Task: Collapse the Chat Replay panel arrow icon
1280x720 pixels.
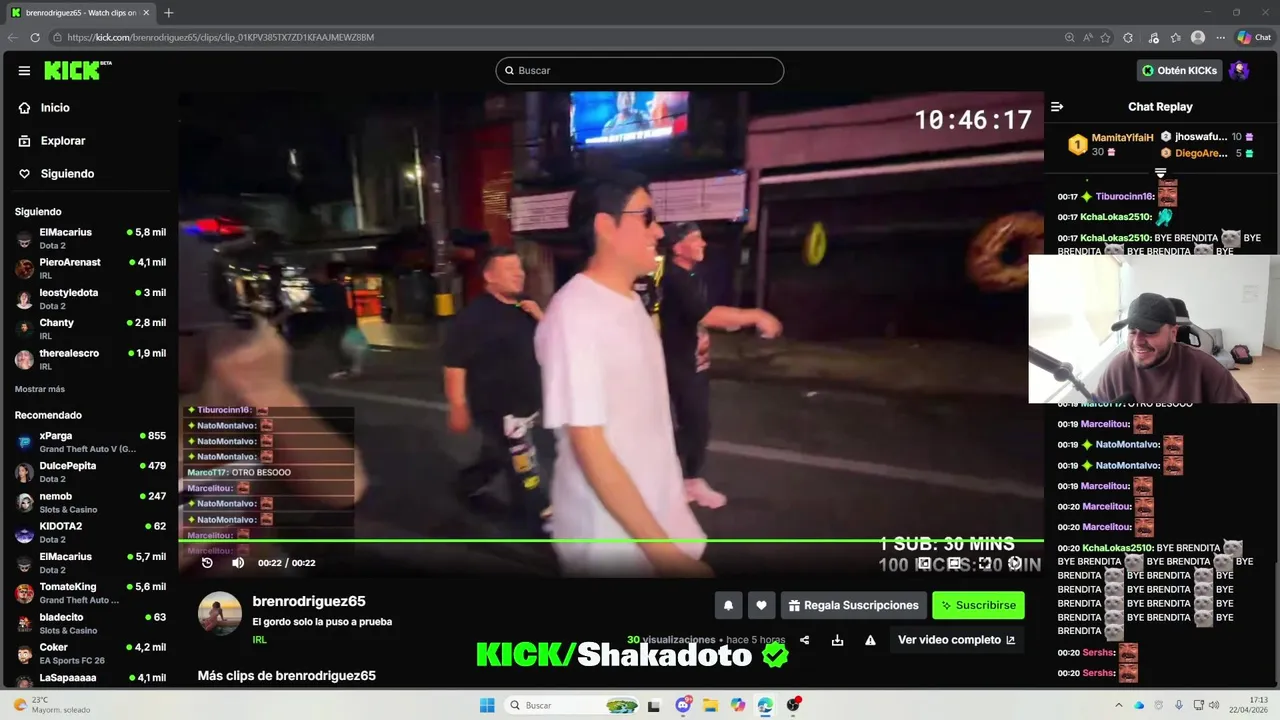Action: click(1057, 107)
